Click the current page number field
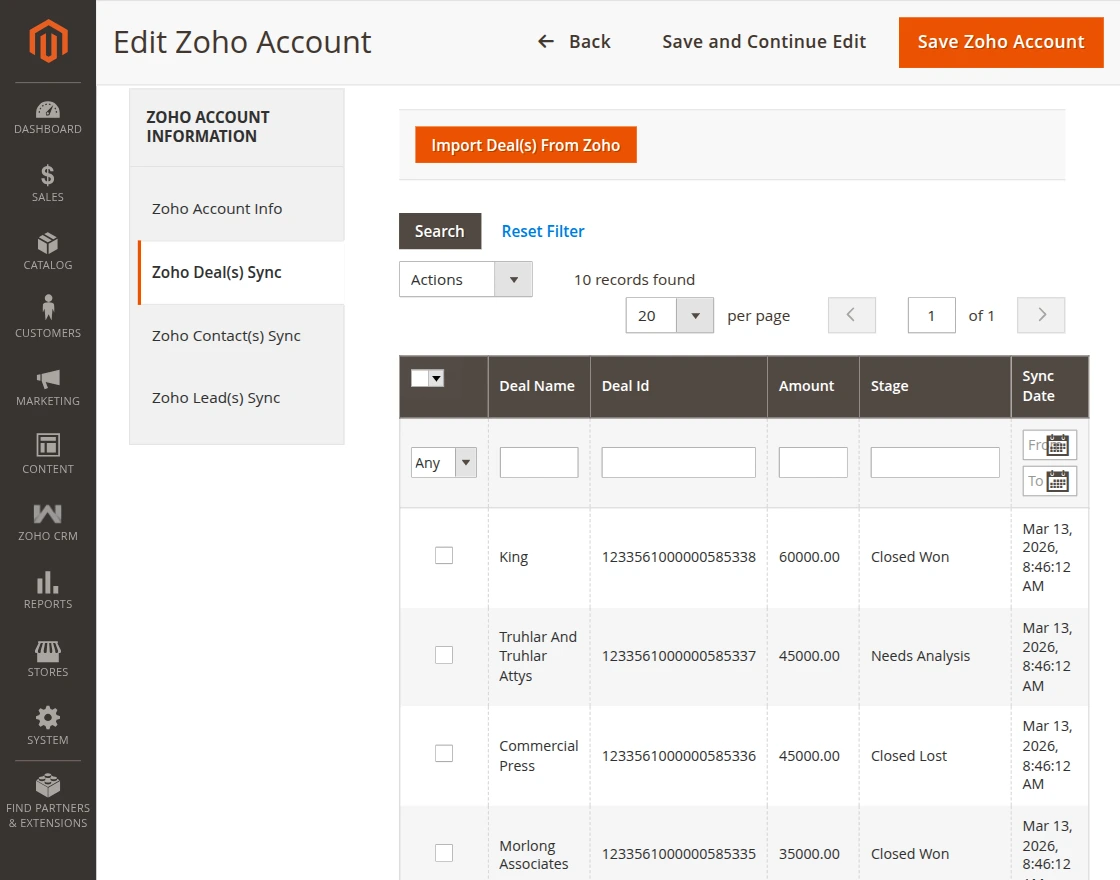The image size is (1120, 880). (x=931, y=315)
